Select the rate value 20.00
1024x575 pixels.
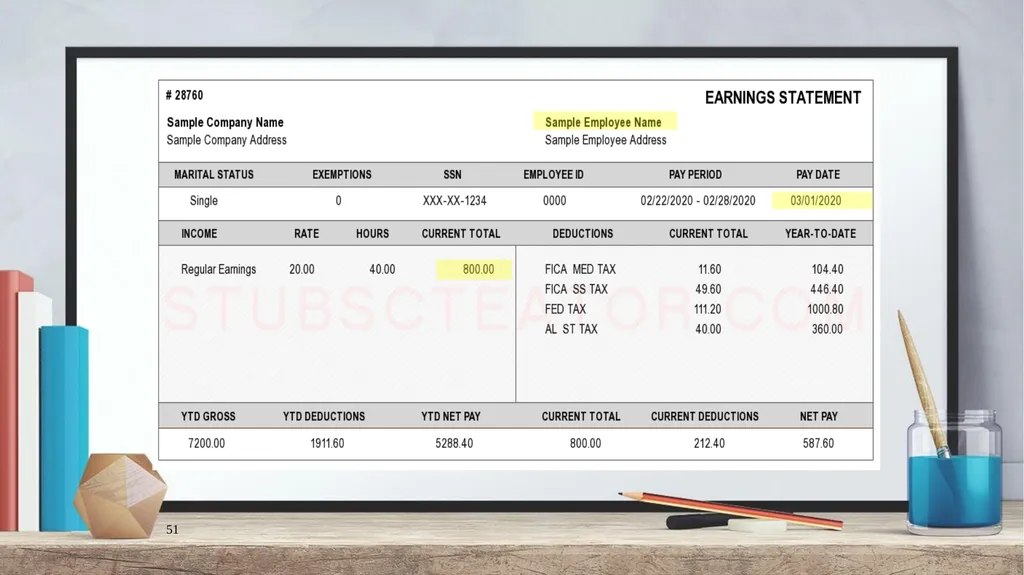(302, 269)
